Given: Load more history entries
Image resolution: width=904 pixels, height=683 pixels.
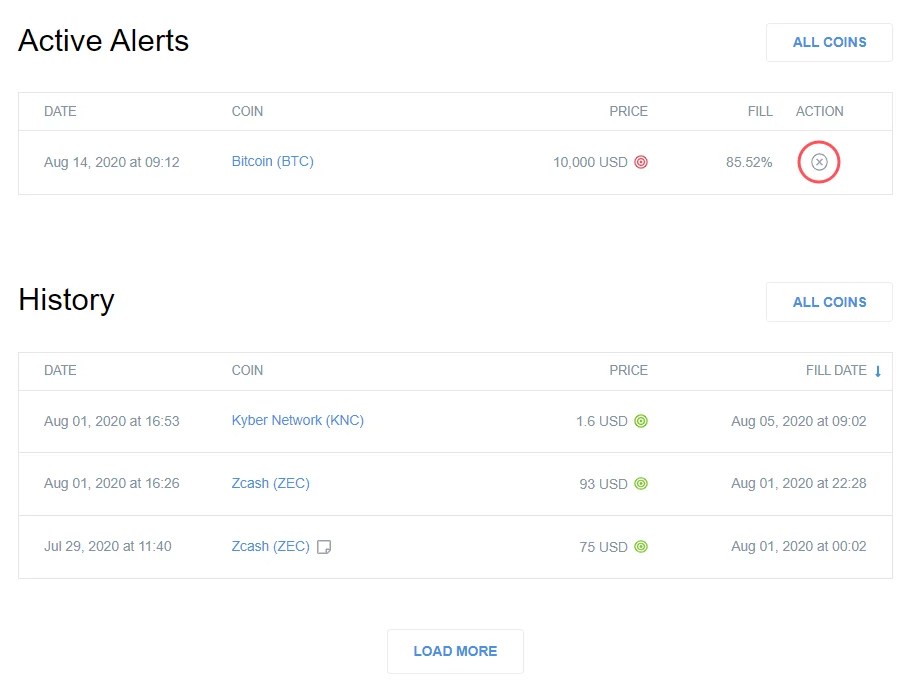Looking at the screenshot, I should click(x=455, y=651).
